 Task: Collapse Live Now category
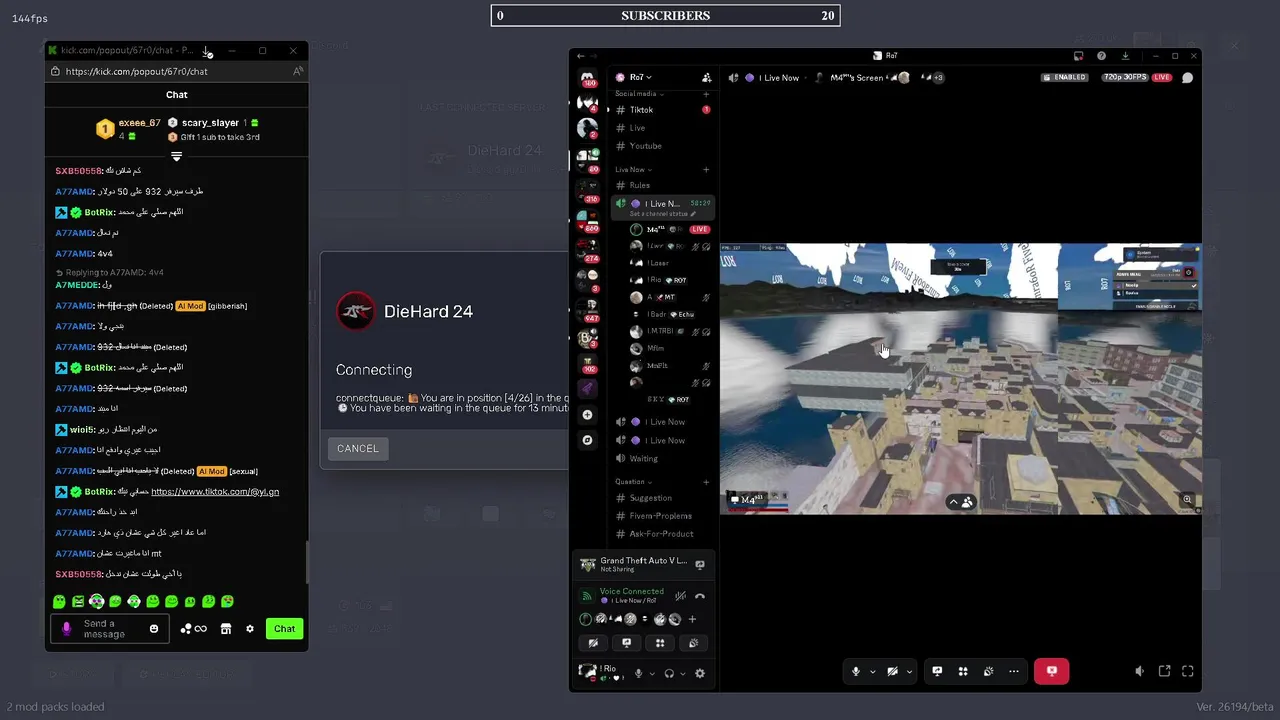click(633, 169)
